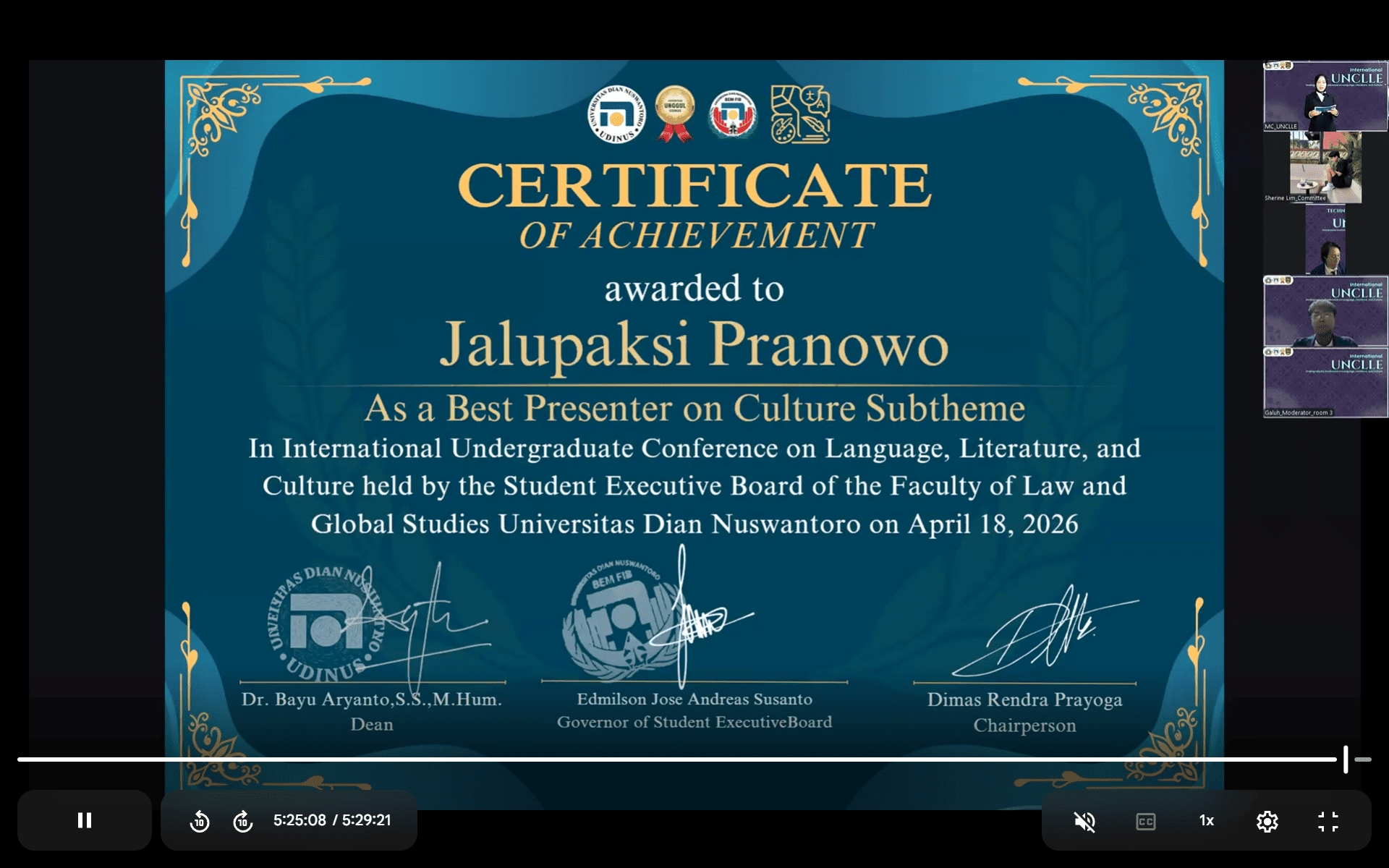Toggle closed captions
The height and width of the screenshot is (868, 1389).
click(1146, 821)
